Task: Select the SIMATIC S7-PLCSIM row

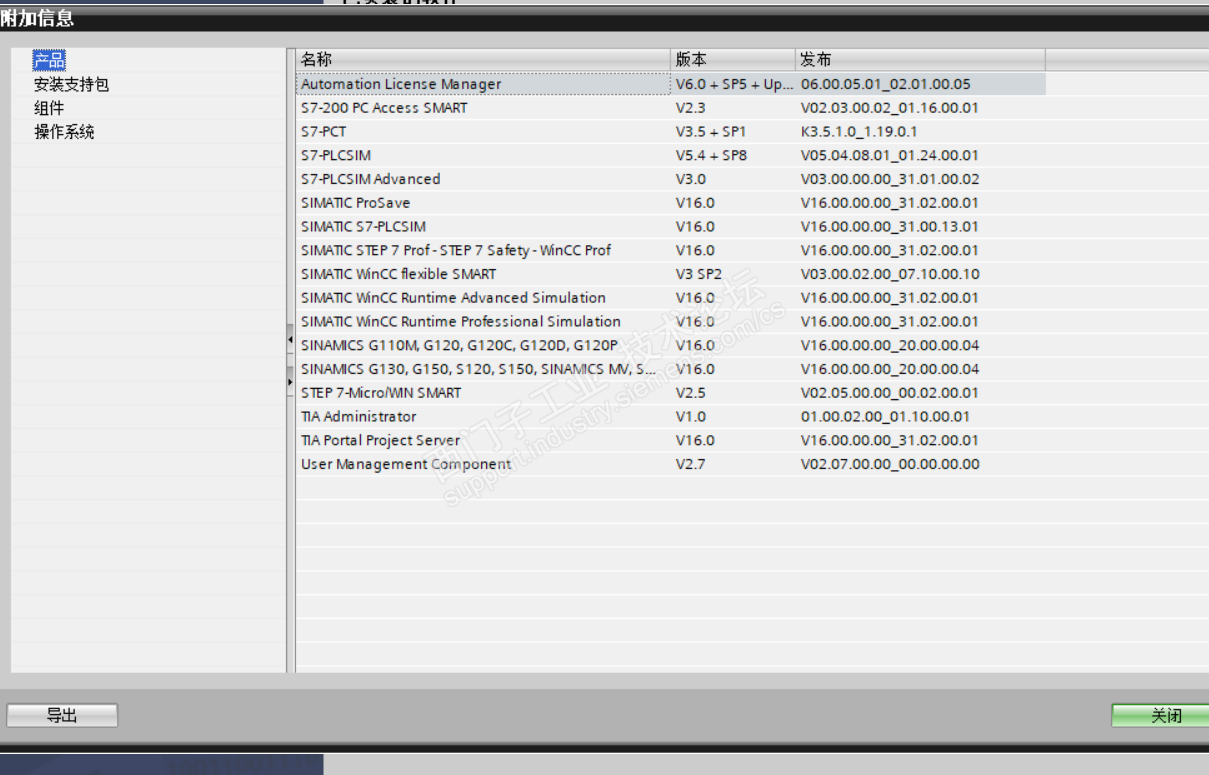Action: (x=671, y=227)
